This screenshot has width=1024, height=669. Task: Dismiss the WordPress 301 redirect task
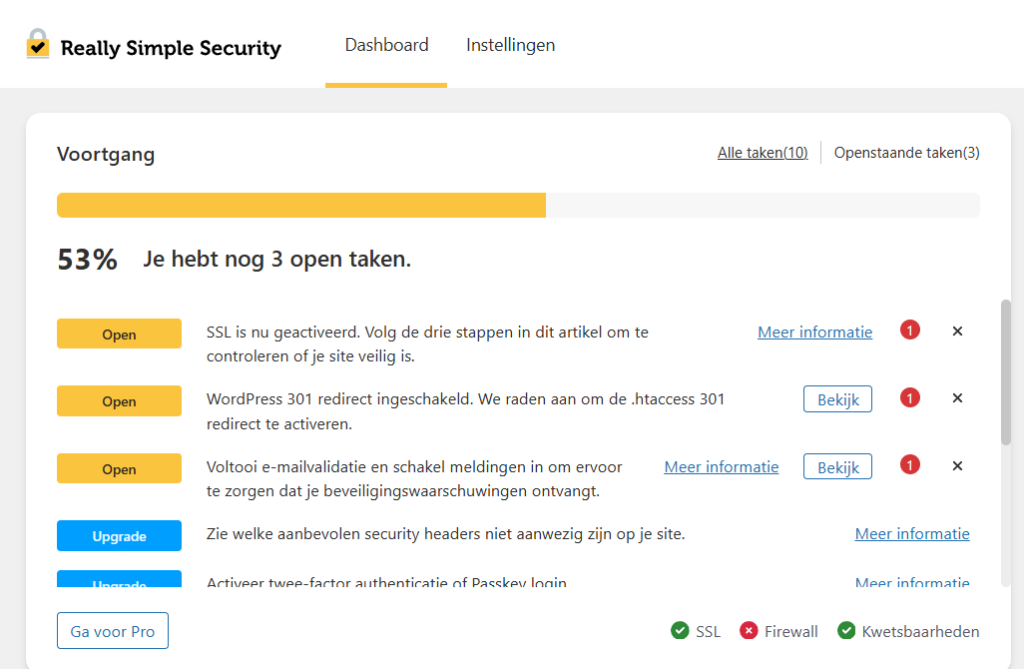pyautogui.click(x=957, y=398)
